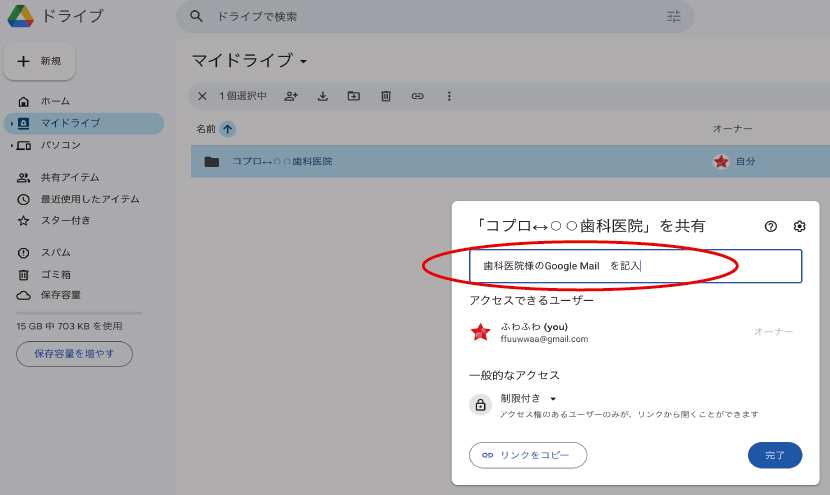Click the リンクをコピー button
This screenshot has width=830, height=495.
[x=527, y=455]
